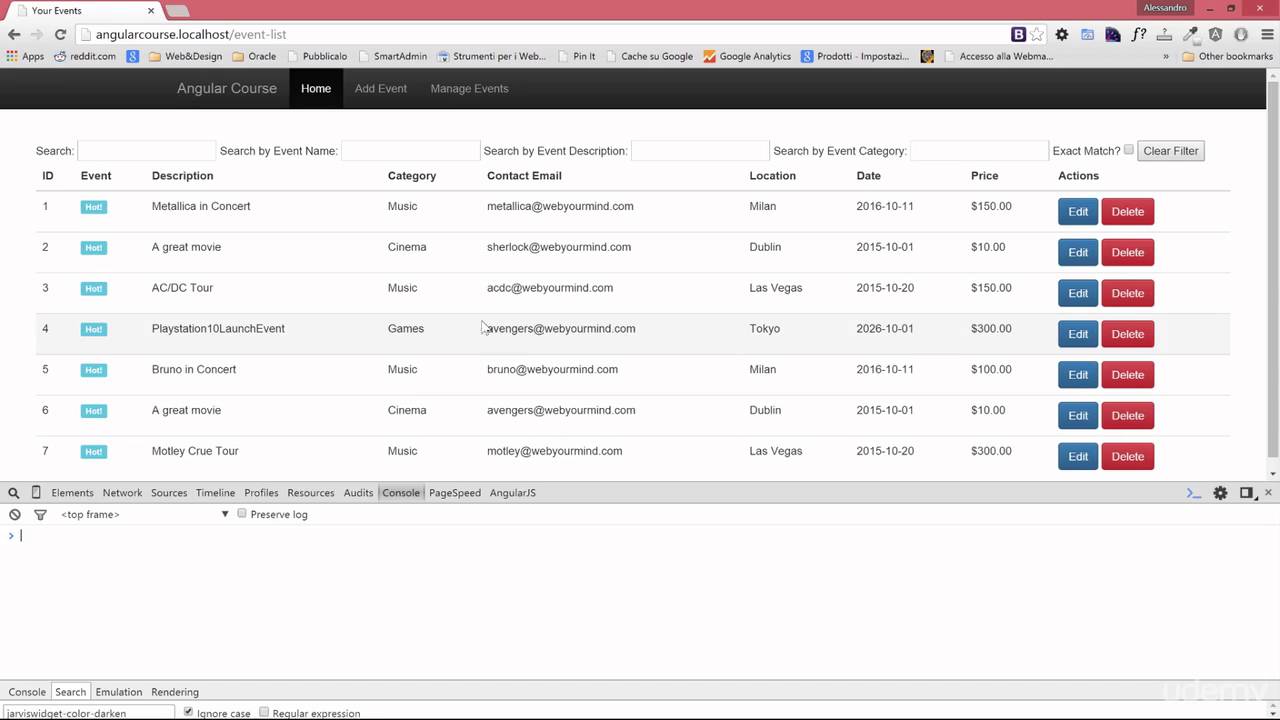The image size is (1280, 720).
Task: Click the Bootstrap B icon in address bar
Action: [1019, 34]
